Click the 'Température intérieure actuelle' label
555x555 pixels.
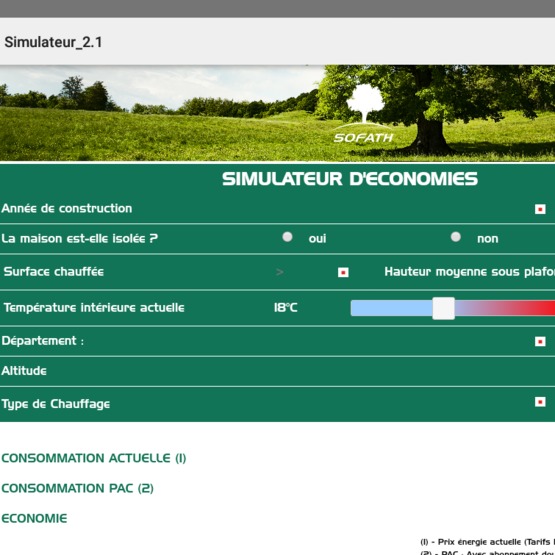coord(94,308)
